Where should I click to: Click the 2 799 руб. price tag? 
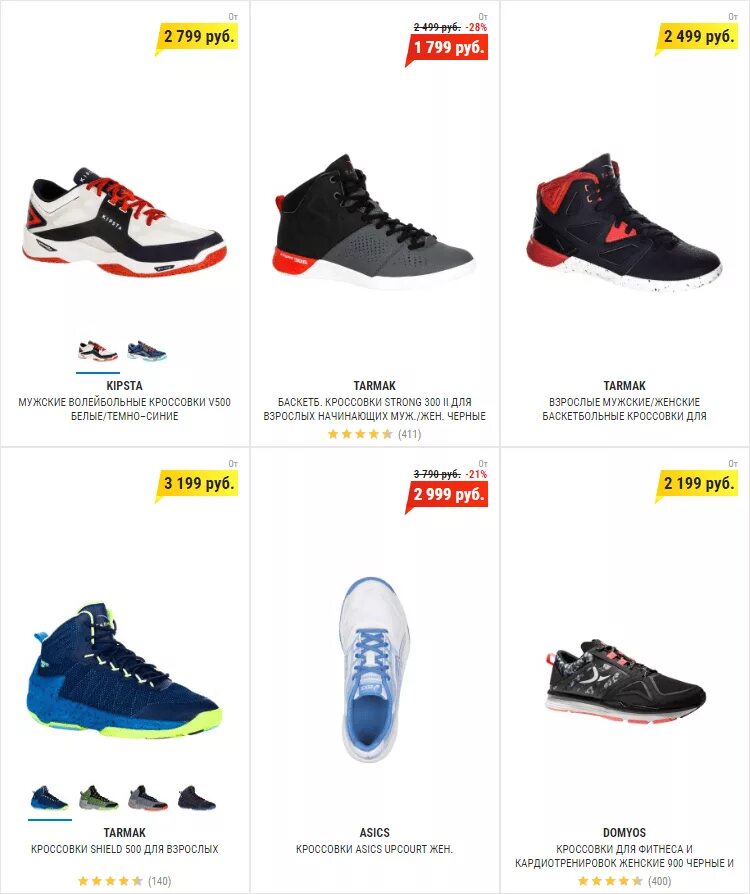(197, 37)
